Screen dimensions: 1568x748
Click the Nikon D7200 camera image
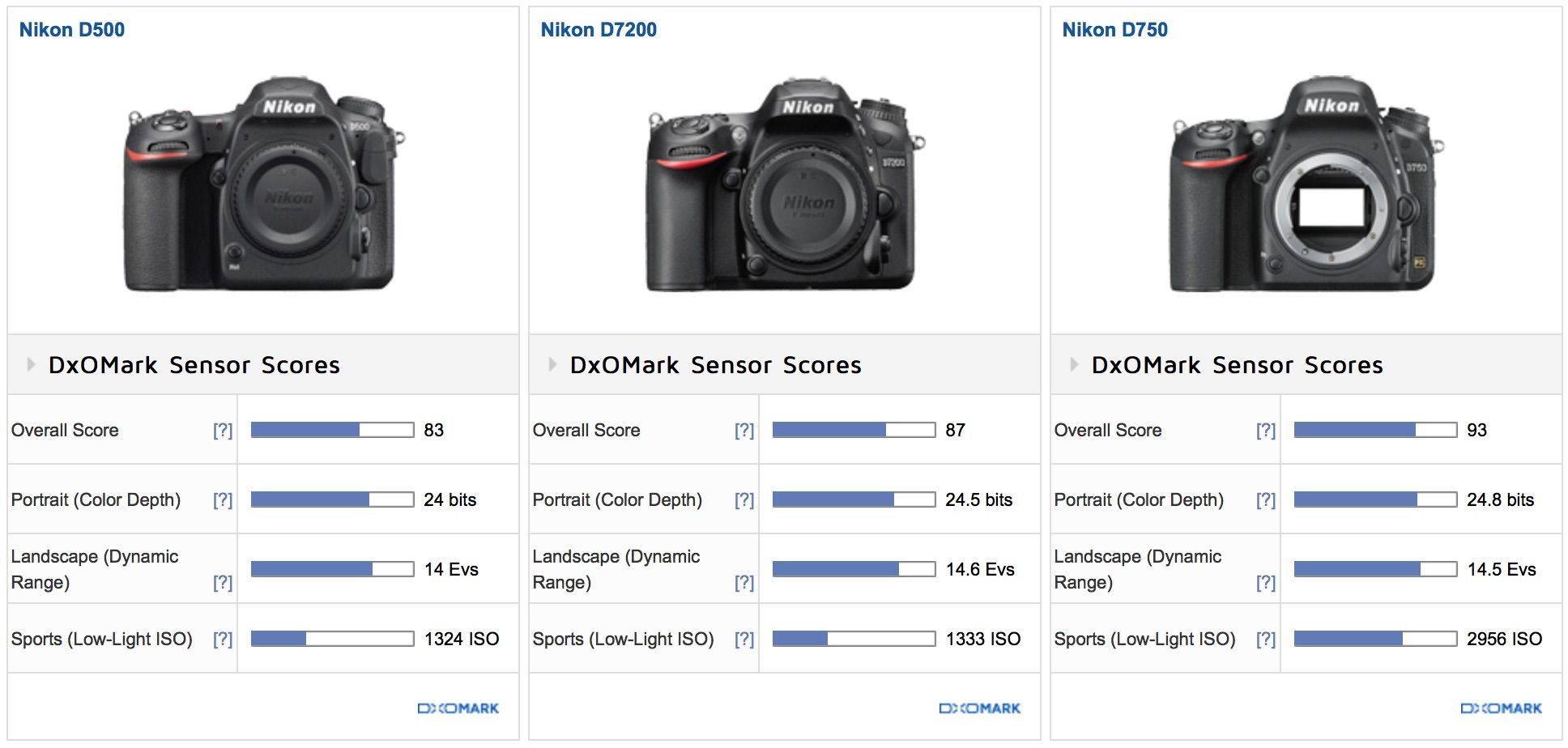[784, 185]
